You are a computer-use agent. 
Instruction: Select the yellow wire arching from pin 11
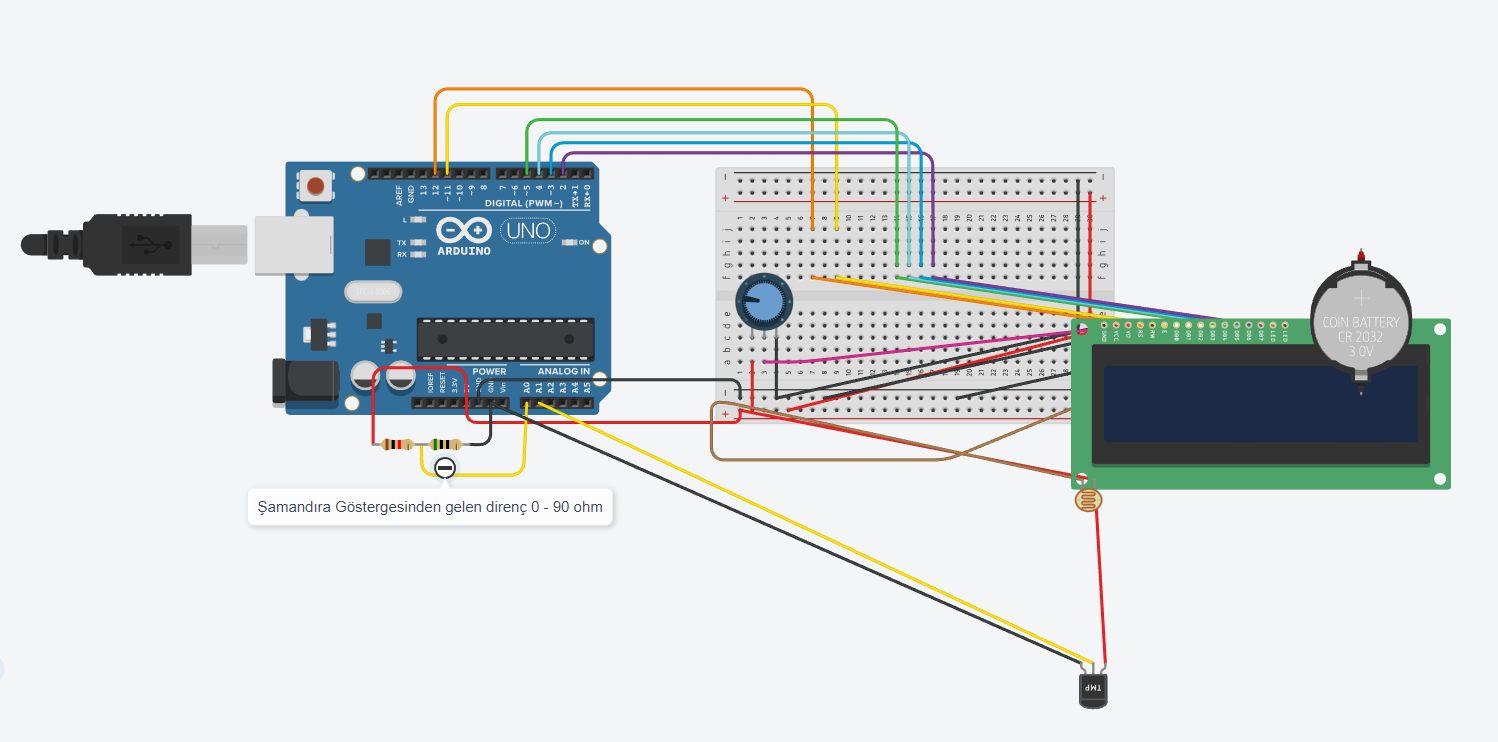click(x=640, y=104)
